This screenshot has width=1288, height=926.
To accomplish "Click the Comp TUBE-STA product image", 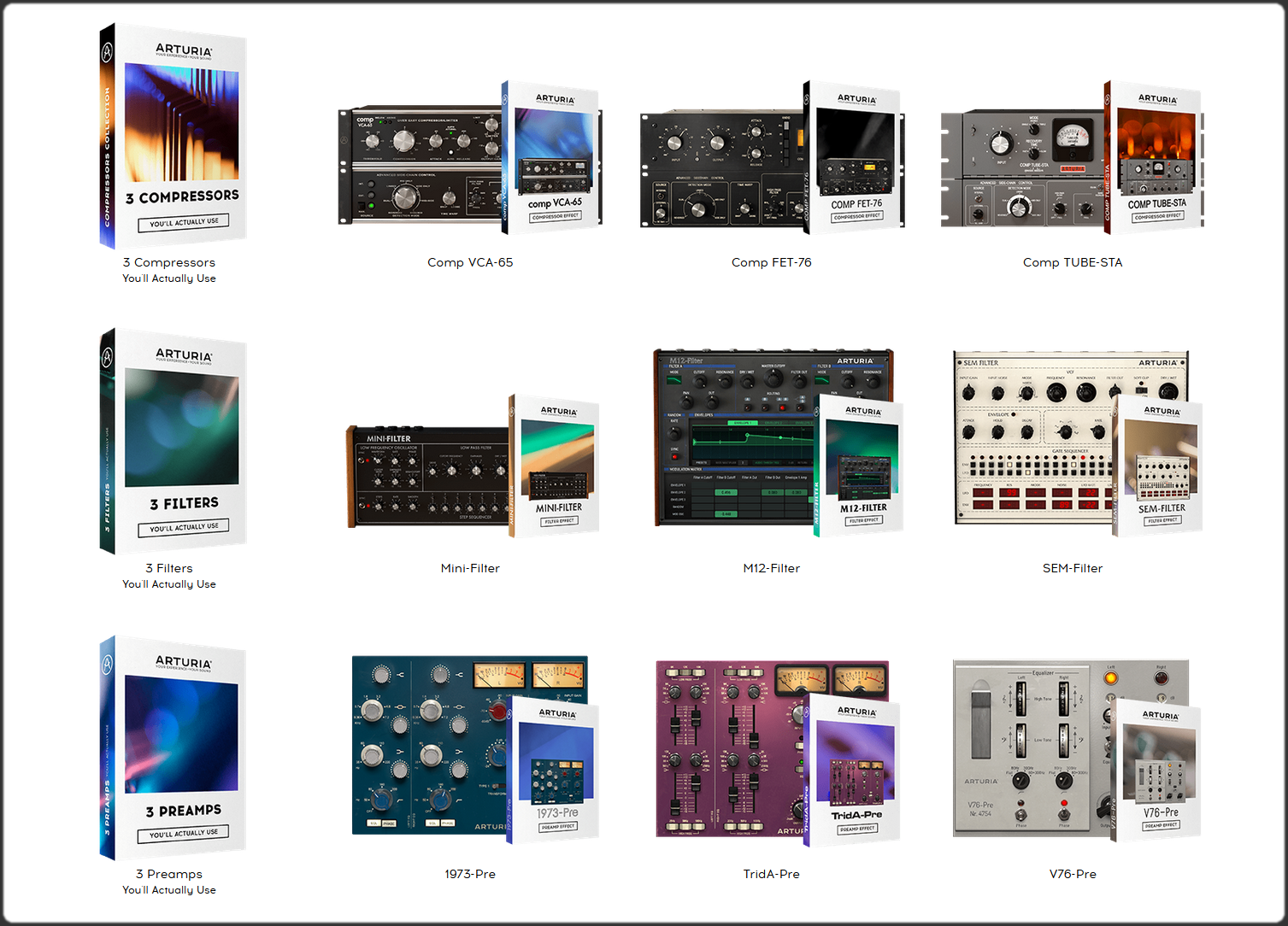I will 1073,157.
